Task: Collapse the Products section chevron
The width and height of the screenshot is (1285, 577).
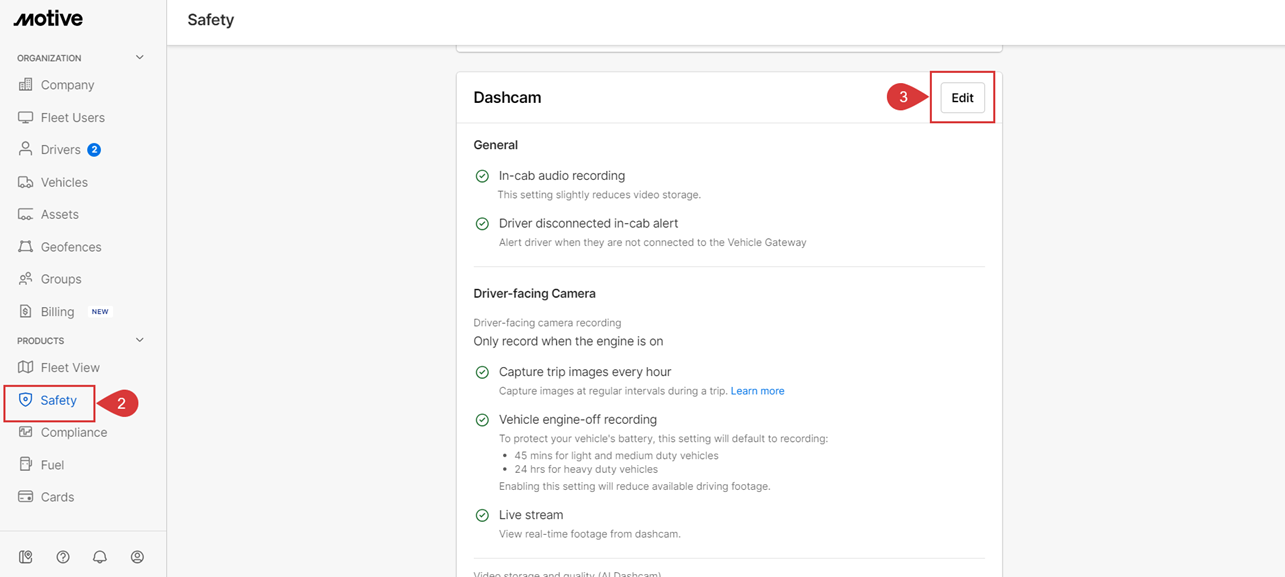Action: click(139, 340)
